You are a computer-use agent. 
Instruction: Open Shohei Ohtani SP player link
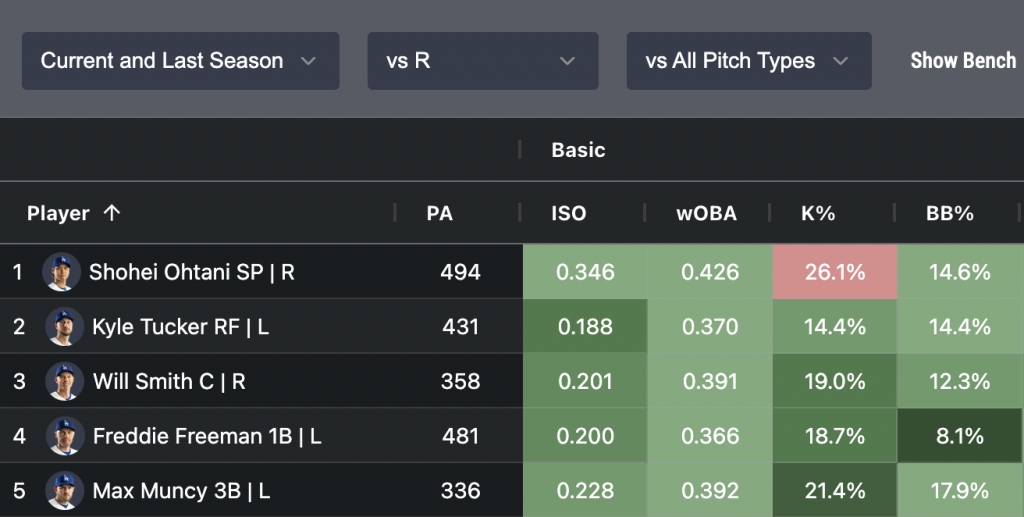click(x=177, y=272)
